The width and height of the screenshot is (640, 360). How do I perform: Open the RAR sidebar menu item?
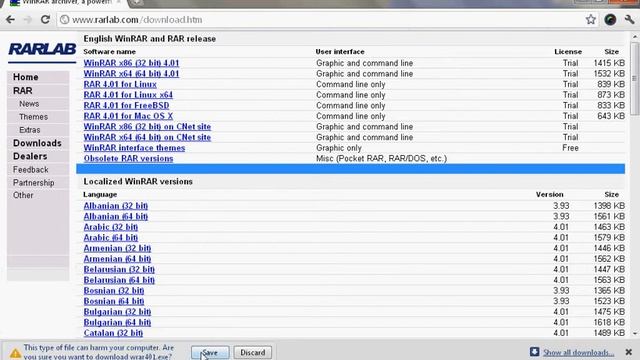(x=22, y=91)
